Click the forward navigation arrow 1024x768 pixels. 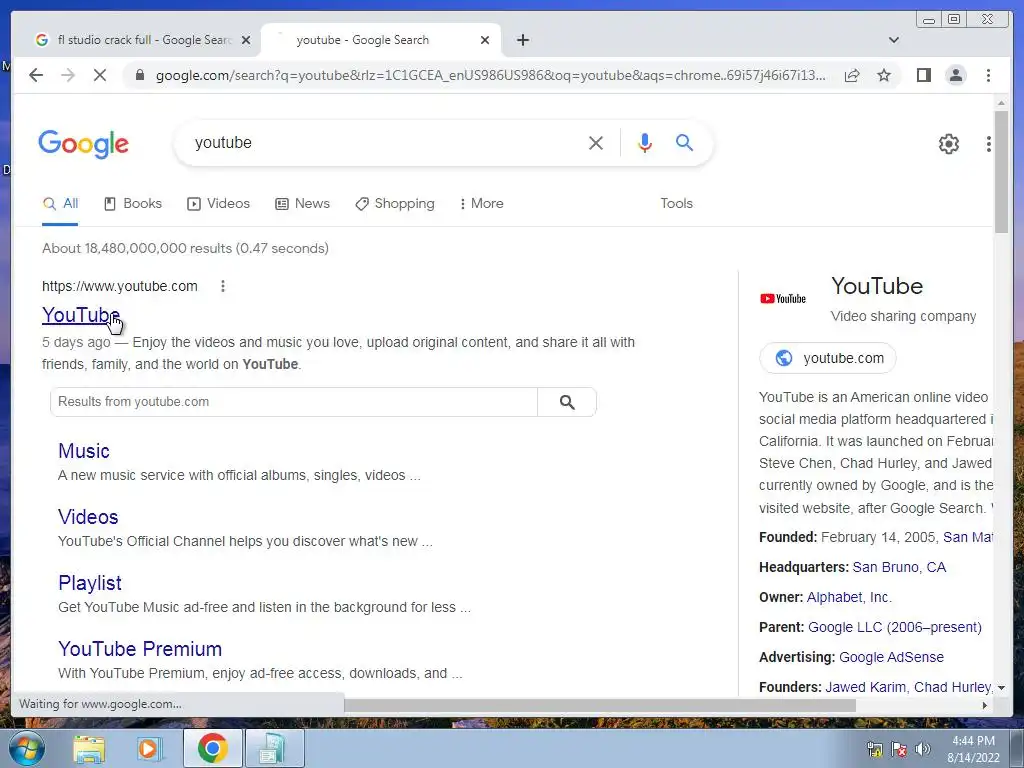(68, 75)
